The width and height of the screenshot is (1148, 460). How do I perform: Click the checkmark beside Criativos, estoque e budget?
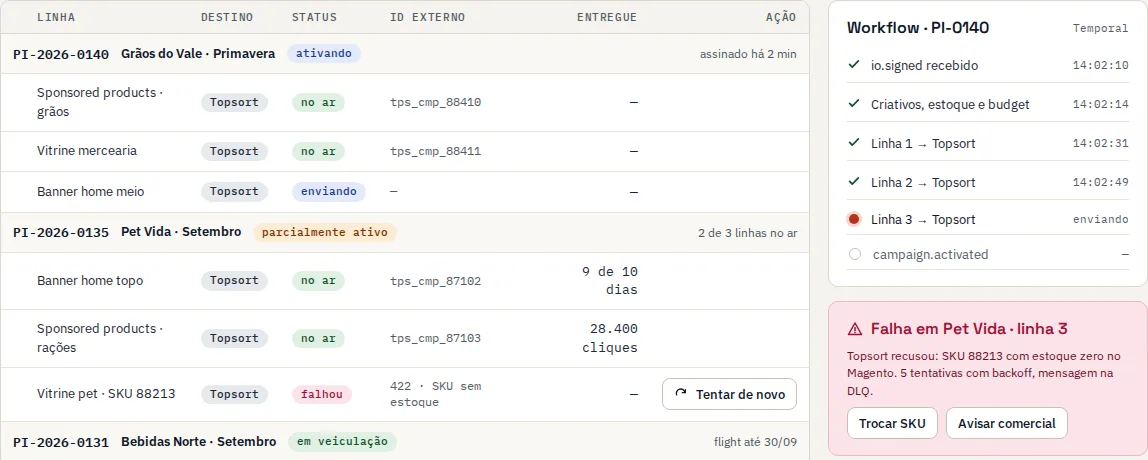[854, 104]
